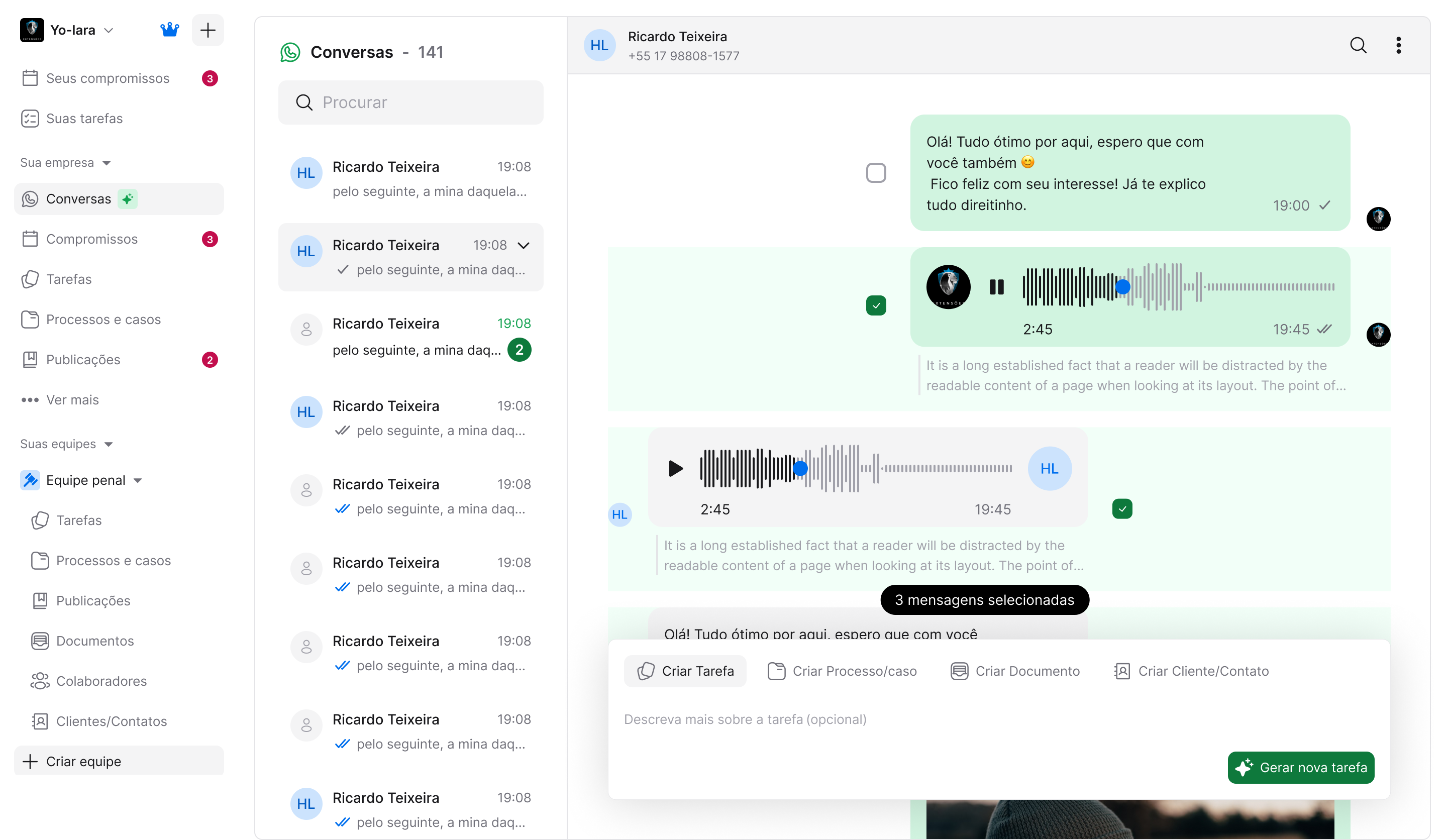The height and width of the screenshot is (840, 1447).
Task: Click the HL avatar in the chat header
Action: click(599, 45)
